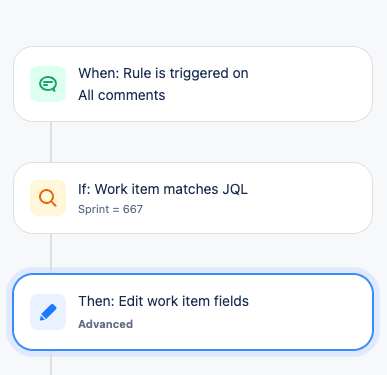387x375 pixels.
Task: Select the JQL condition component card
Action: pyautogui.click(x=193, y=198)
